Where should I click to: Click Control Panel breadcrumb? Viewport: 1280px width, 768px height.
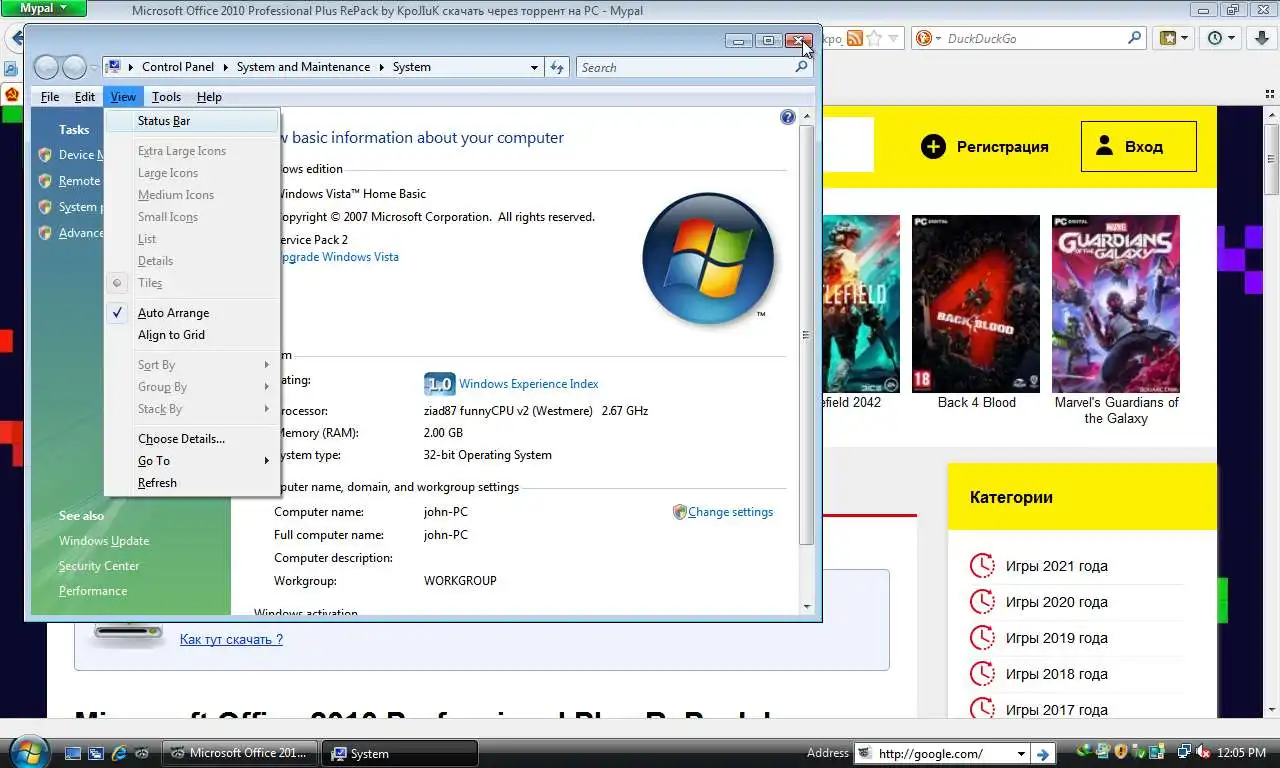(x=178, y=67)
